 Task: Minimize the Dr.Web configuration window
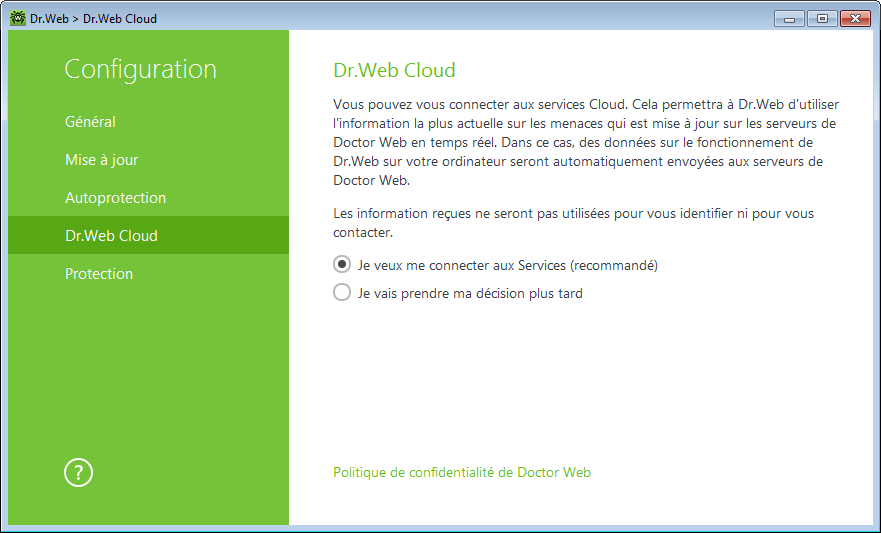(789, 19)
